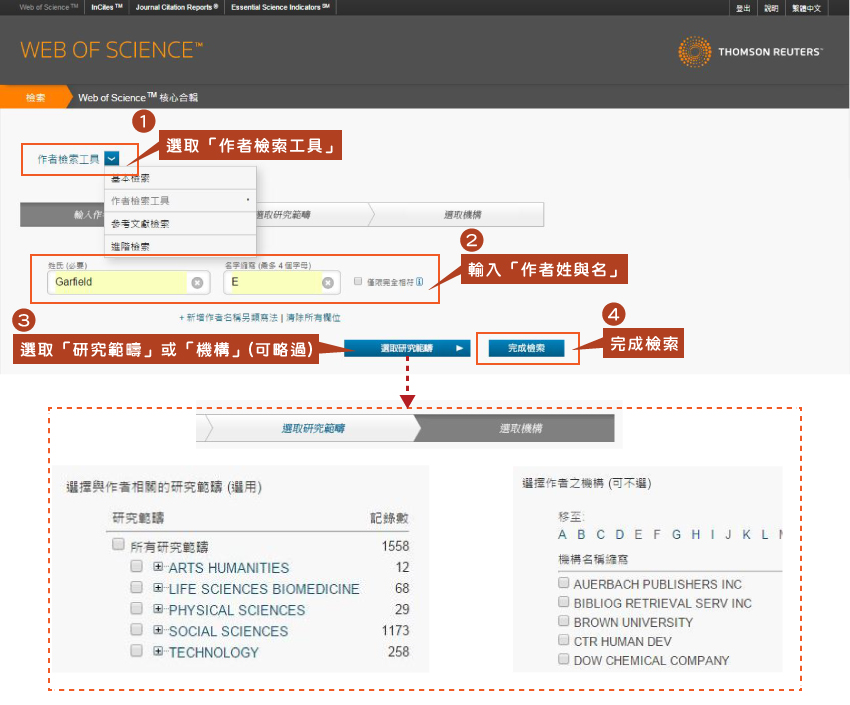Jump to institutions starting with G
The width and height of the screenshot is (850, 705).
coord(676,534)
